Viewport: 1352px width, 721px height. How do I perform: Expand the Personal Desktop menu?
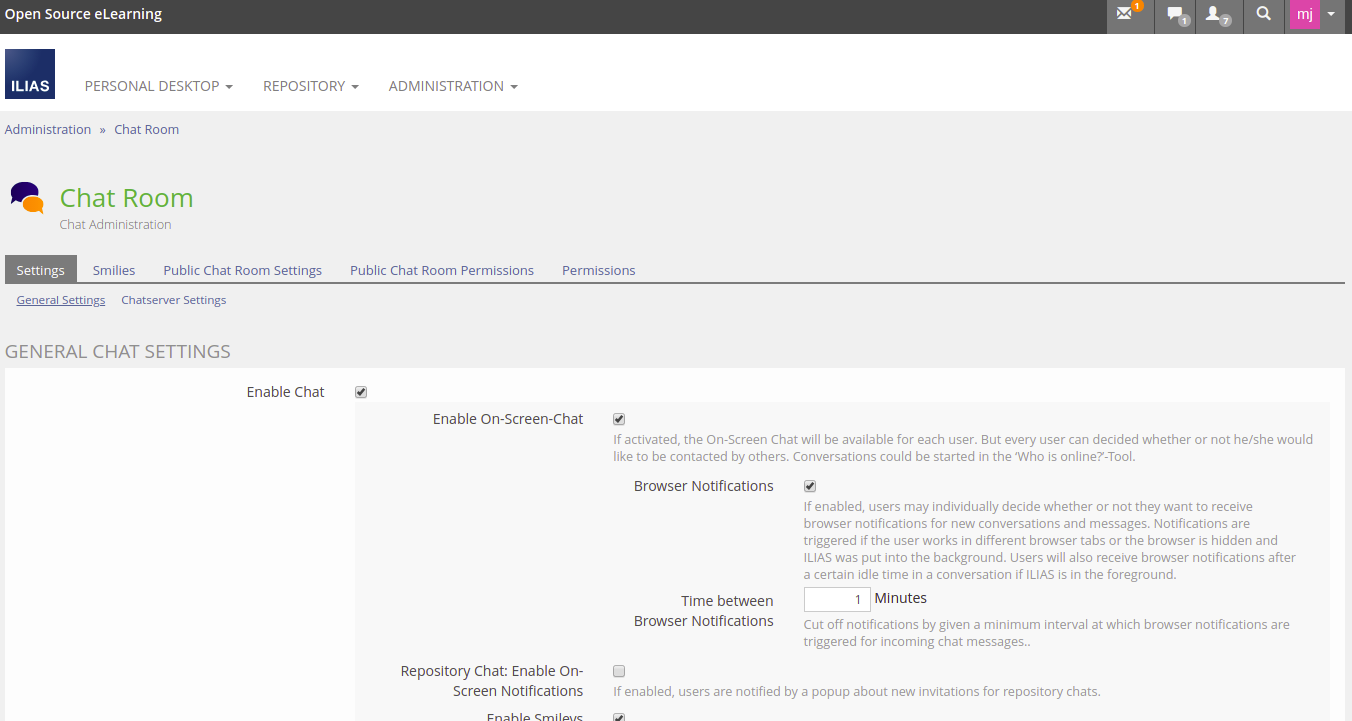pos(158,86)
